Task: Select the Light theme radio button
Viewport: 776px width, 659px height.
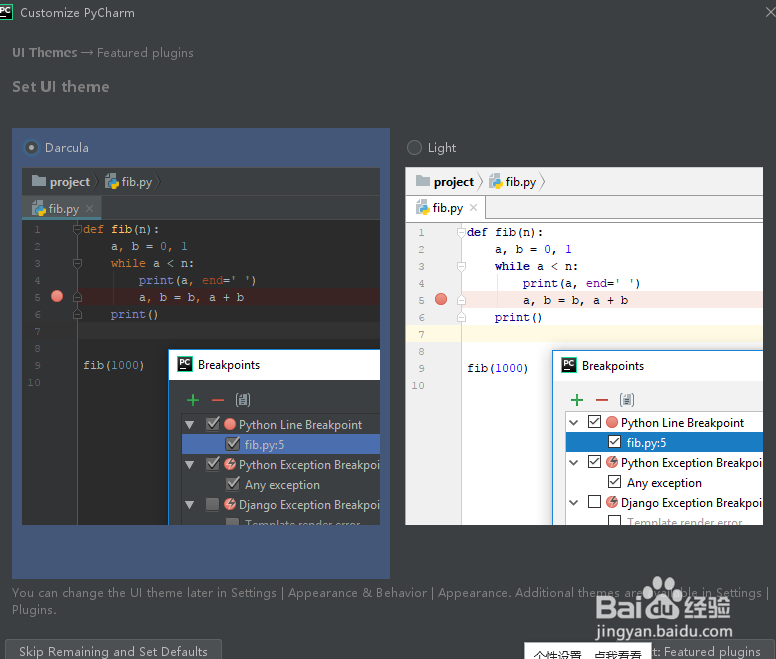Action: [x=414, y=147]
